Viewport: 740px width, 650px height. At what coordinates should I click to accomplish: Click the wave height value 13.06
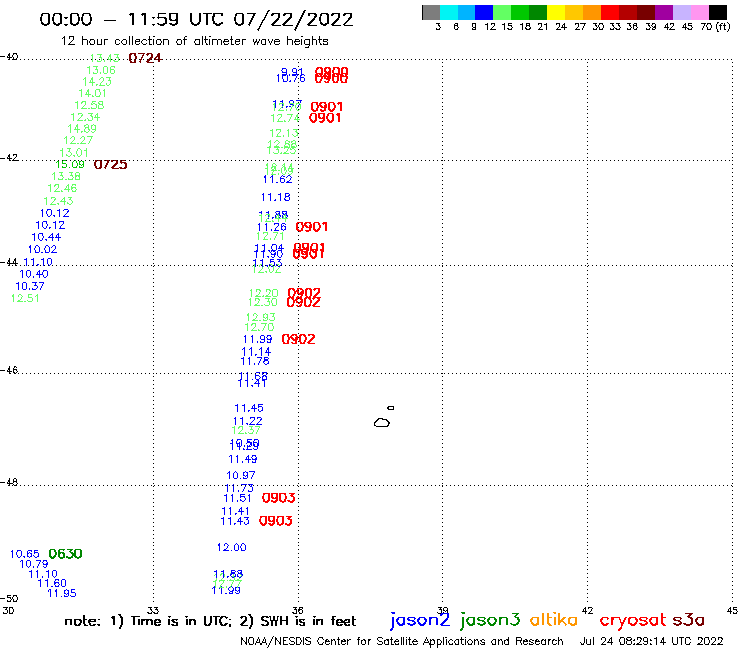101,70
